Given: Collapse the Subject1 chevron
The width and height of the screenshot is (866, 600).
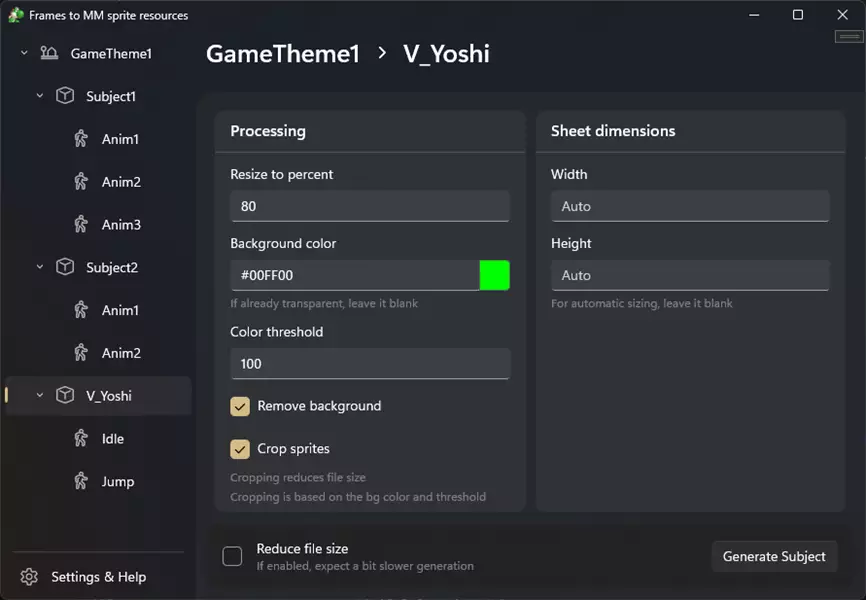Looking at the screenshot, I should (40, 96).
